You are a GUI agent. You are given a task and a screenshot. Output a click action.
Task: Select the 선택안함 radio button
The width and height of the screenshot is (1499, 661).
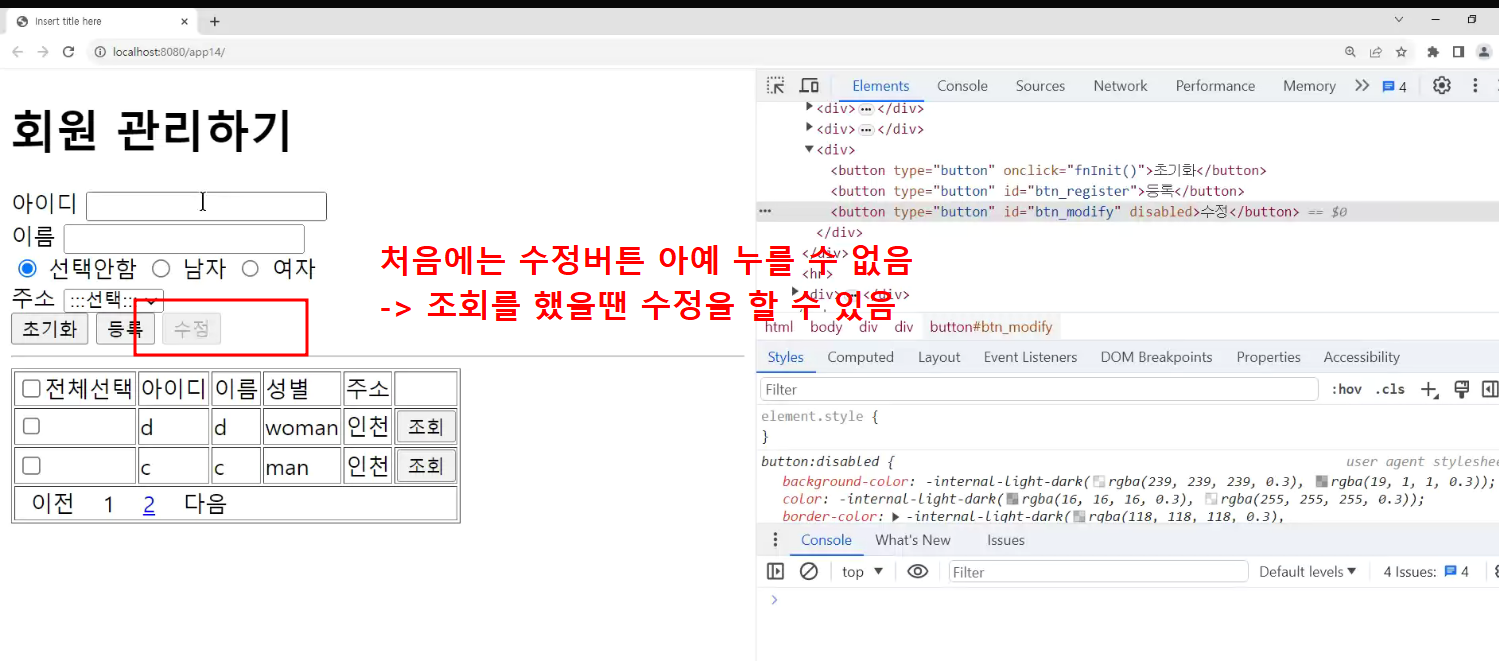click(x=27, y=268)
